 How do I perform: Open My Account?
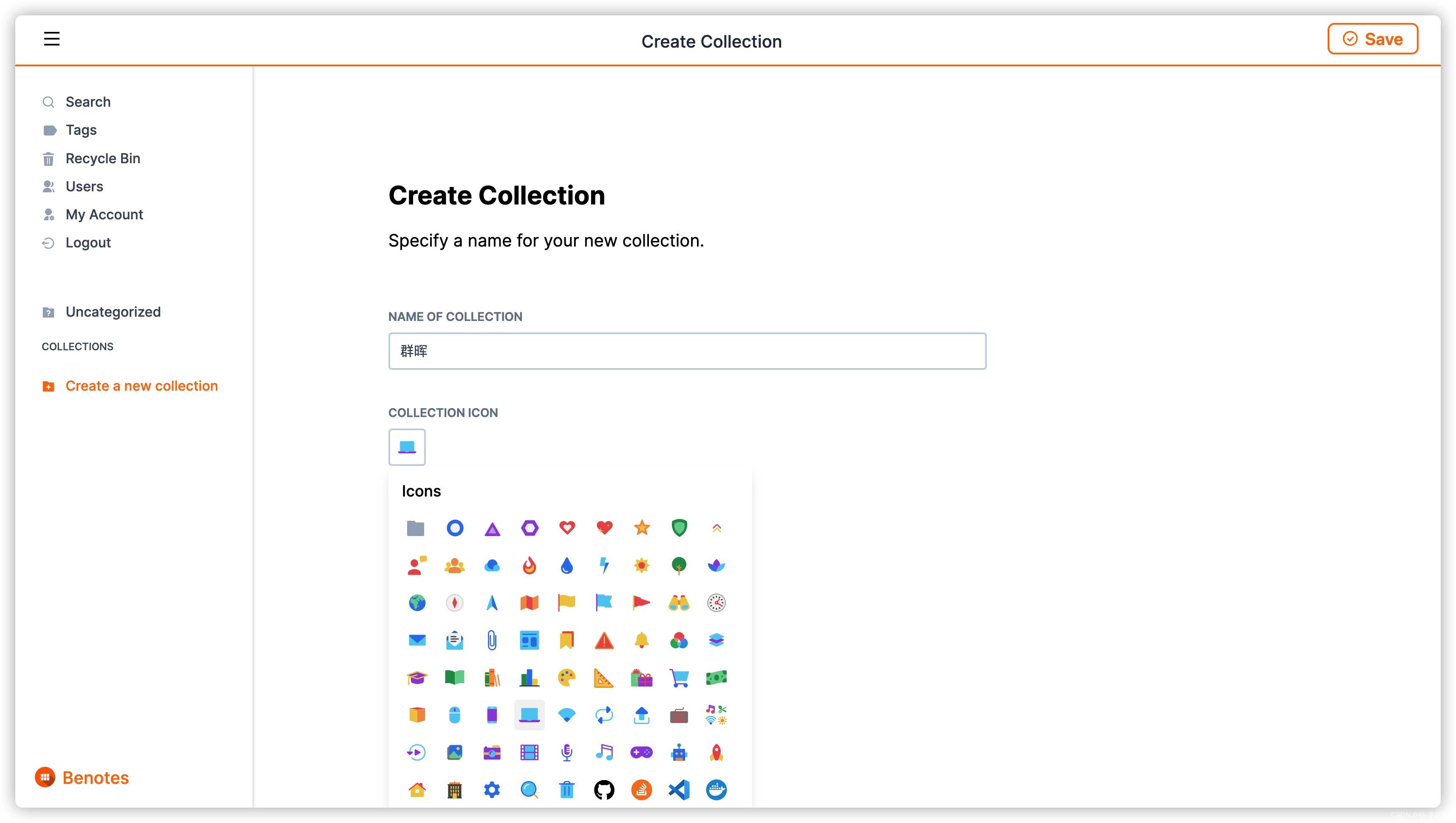pos(104,215)
